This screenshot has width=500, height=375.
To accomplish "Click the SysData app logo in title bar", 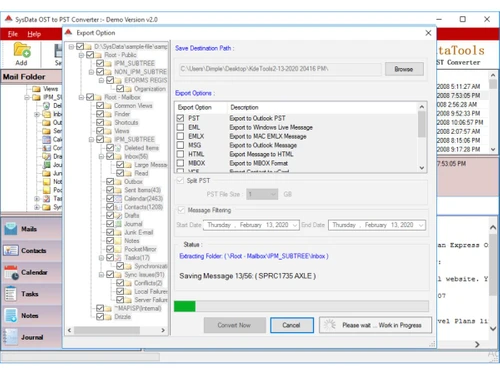I will (9, 19).
